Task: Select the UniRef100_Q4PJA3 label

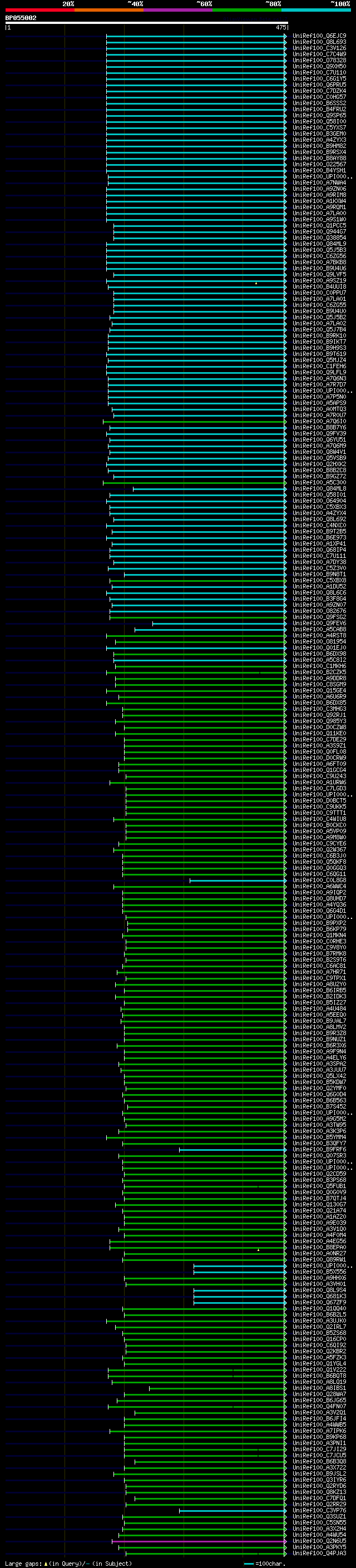Action: pyautogui.click(x=319, y=1553)
